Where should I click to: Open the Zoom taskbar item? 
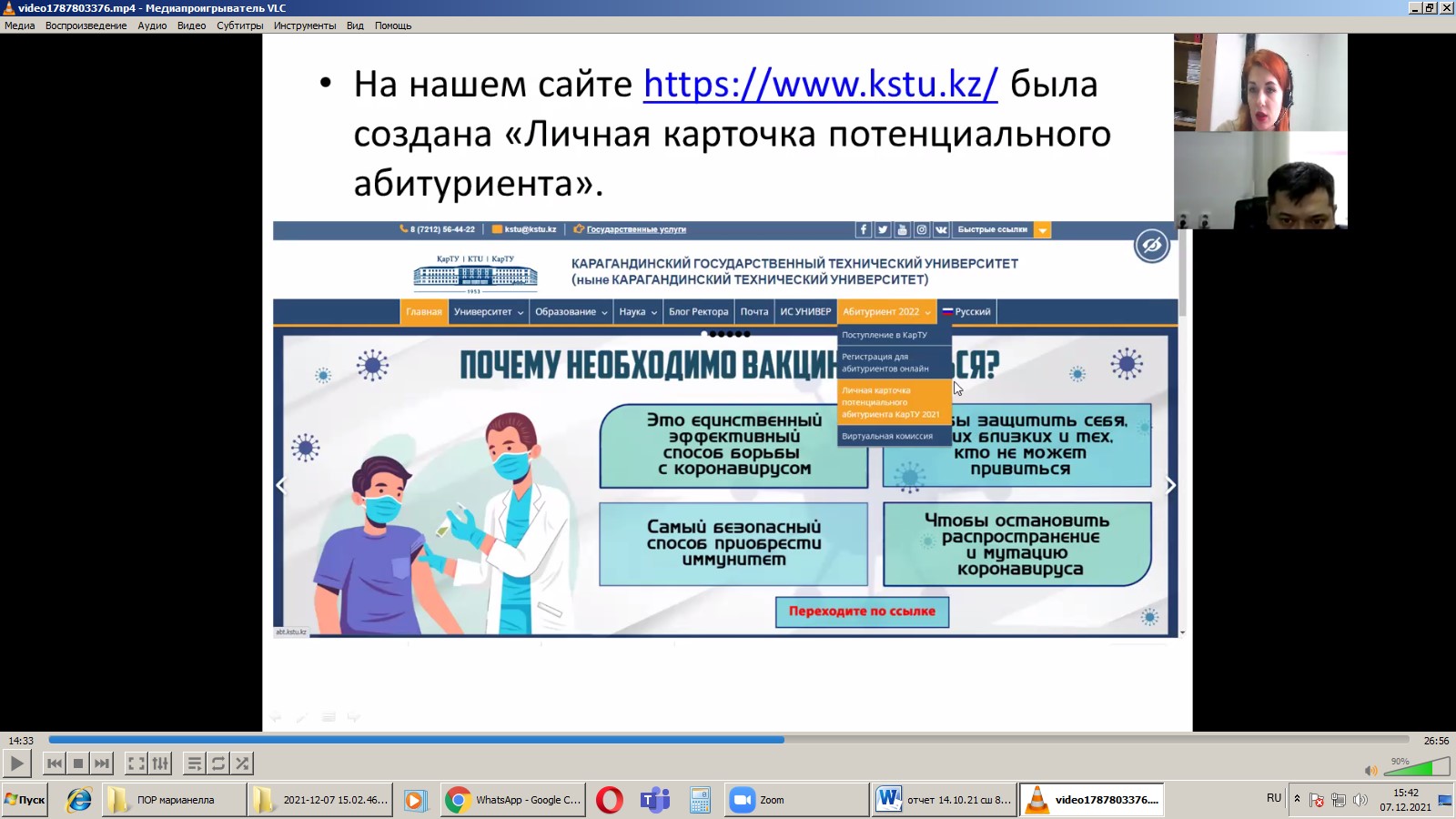pos(798,800)
